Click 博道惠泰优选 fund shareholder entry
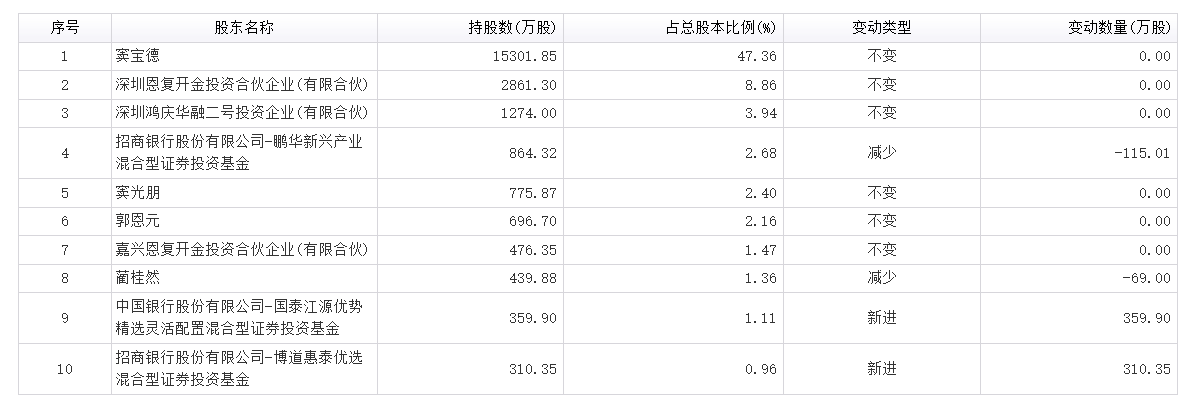The image size is (1195, 406). tap(239, 369)
